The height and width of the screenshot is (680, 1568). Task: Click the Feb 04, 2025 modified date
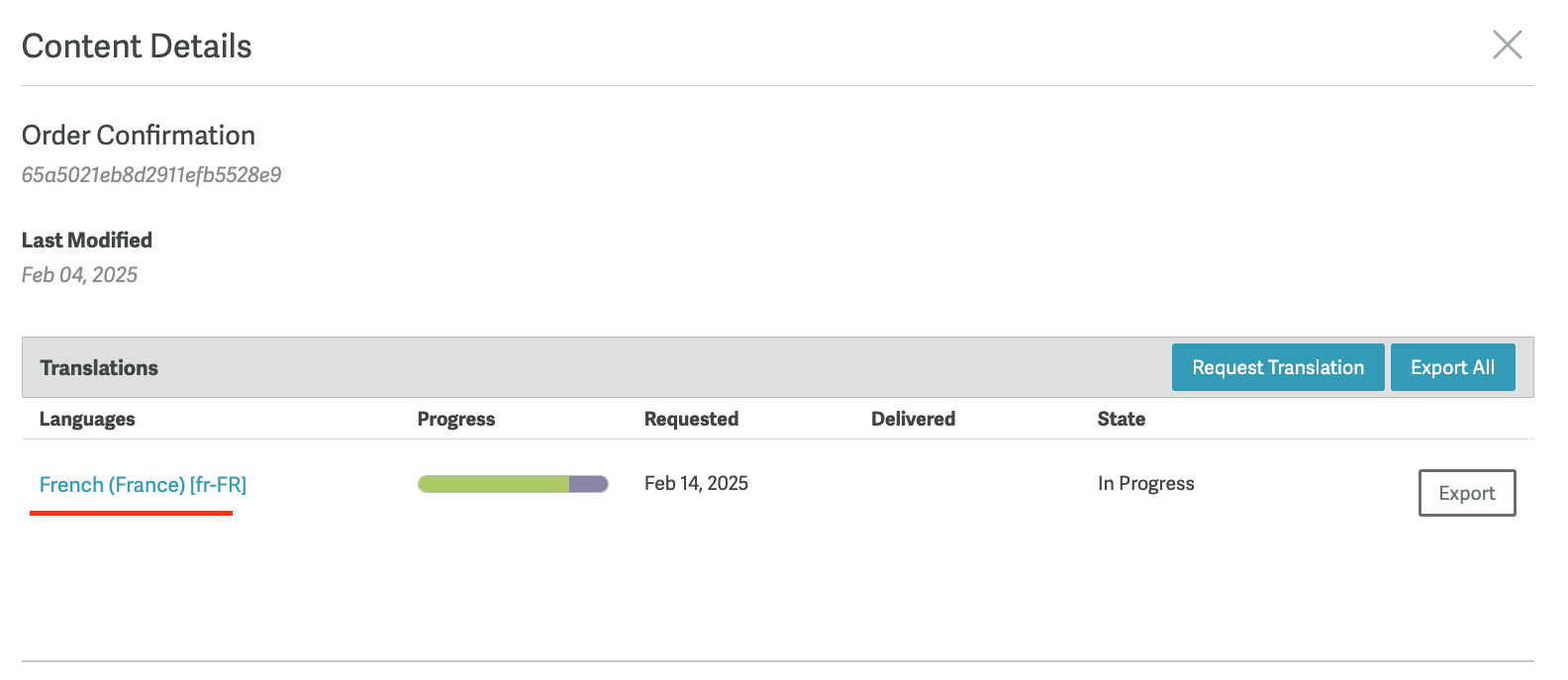tap(79, 275)
